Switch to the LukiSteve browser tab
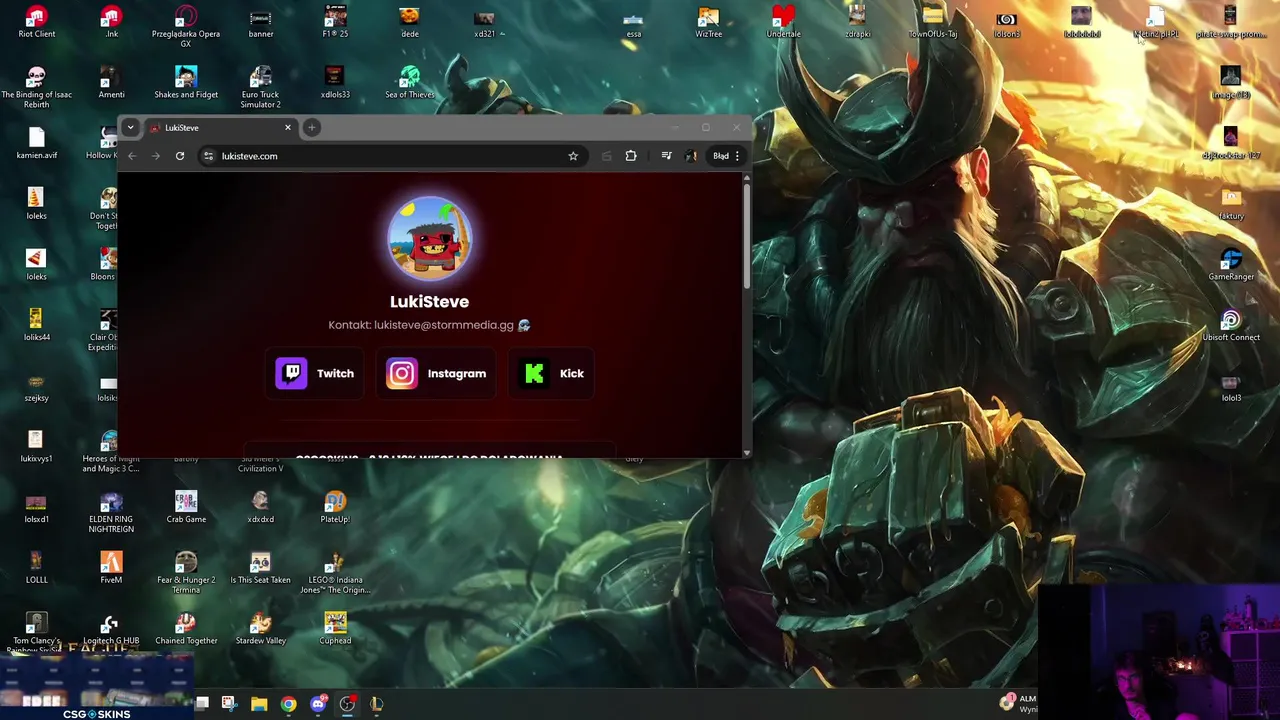The height and width of the screenshot is (720, 1280). [221, 128]
